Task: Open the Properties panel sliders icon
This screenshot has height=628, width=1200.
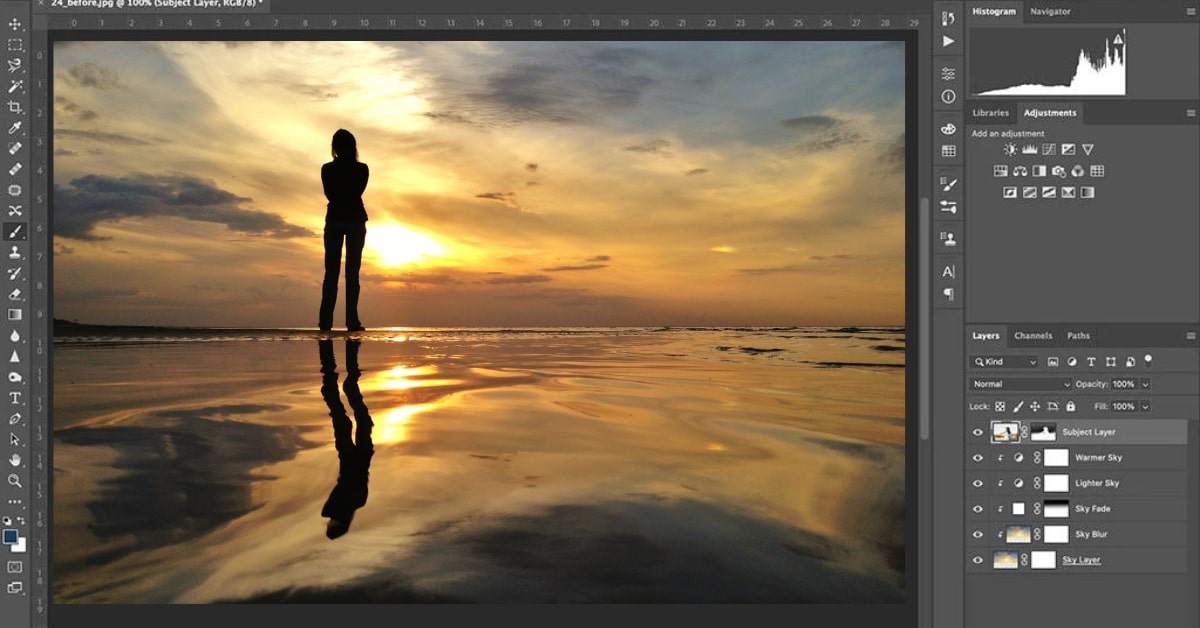Action: (948, 74)
